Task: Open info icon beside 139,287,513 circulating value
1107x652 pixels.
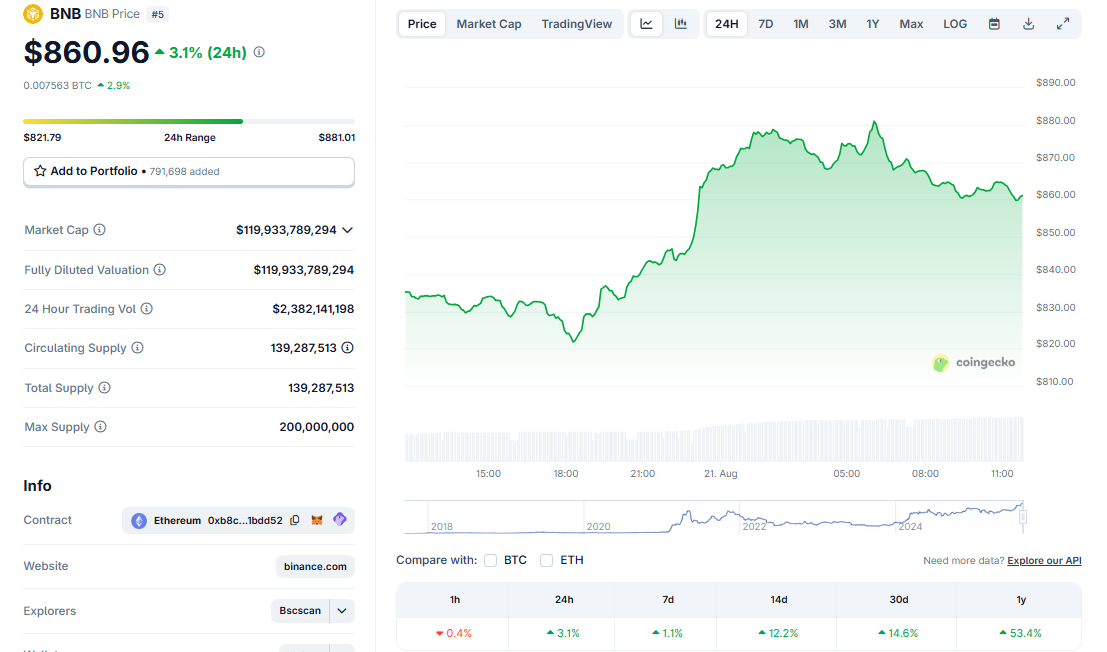Action: (x=347, y=348)
